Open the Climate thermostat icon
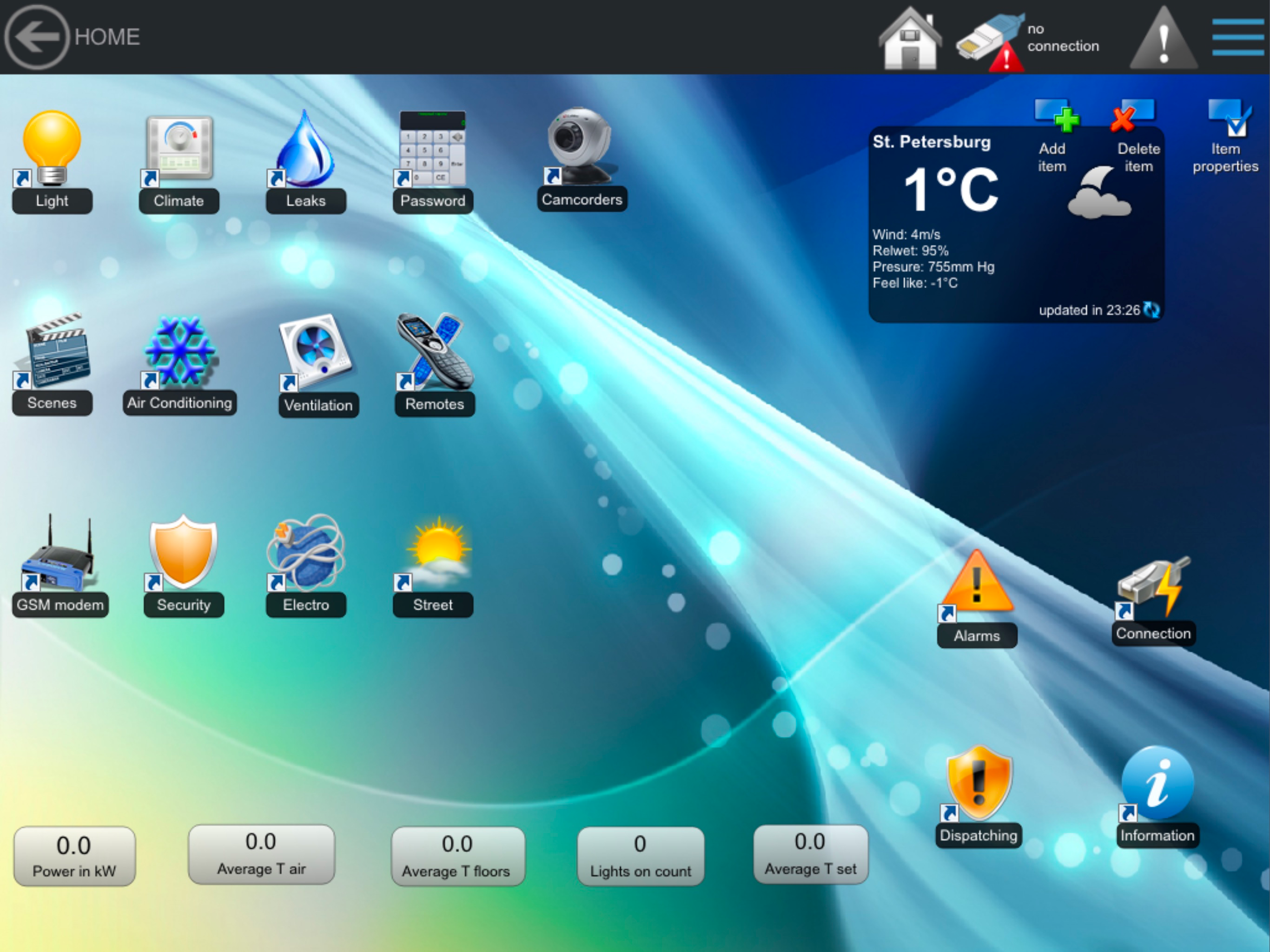 pyautogui.click(x=179, y=149)
